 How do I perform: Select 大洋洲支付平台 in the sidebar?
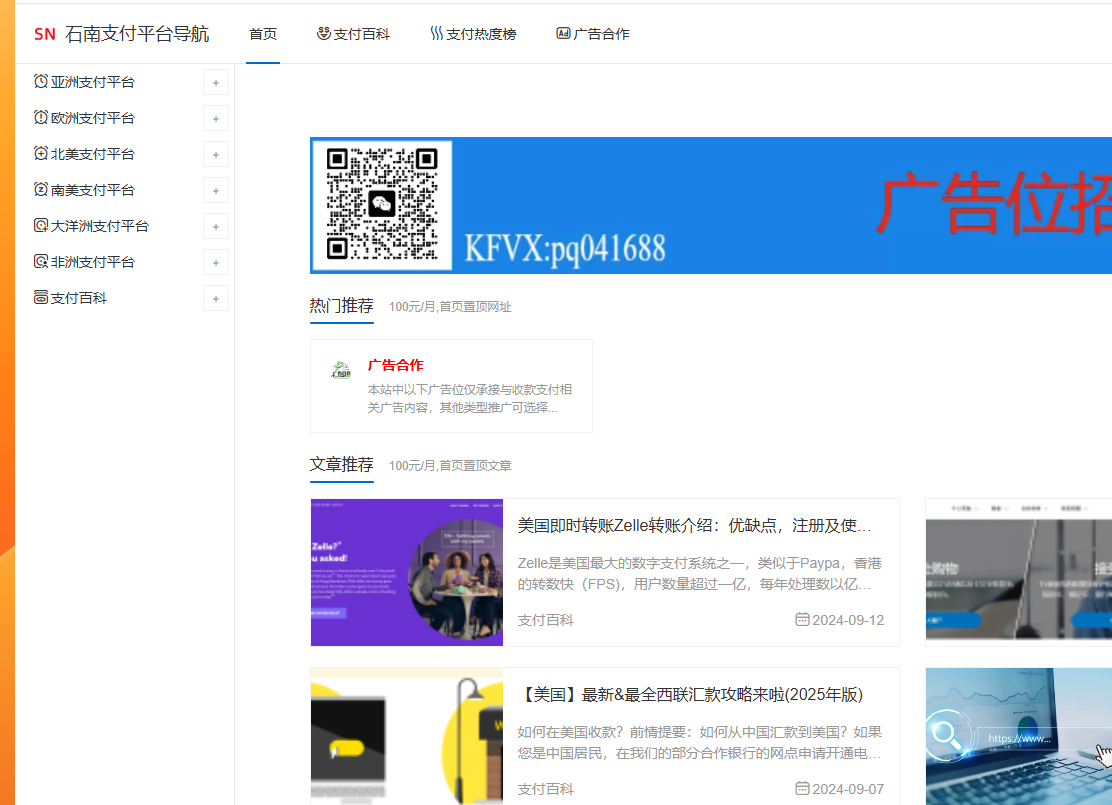(100, 226)
